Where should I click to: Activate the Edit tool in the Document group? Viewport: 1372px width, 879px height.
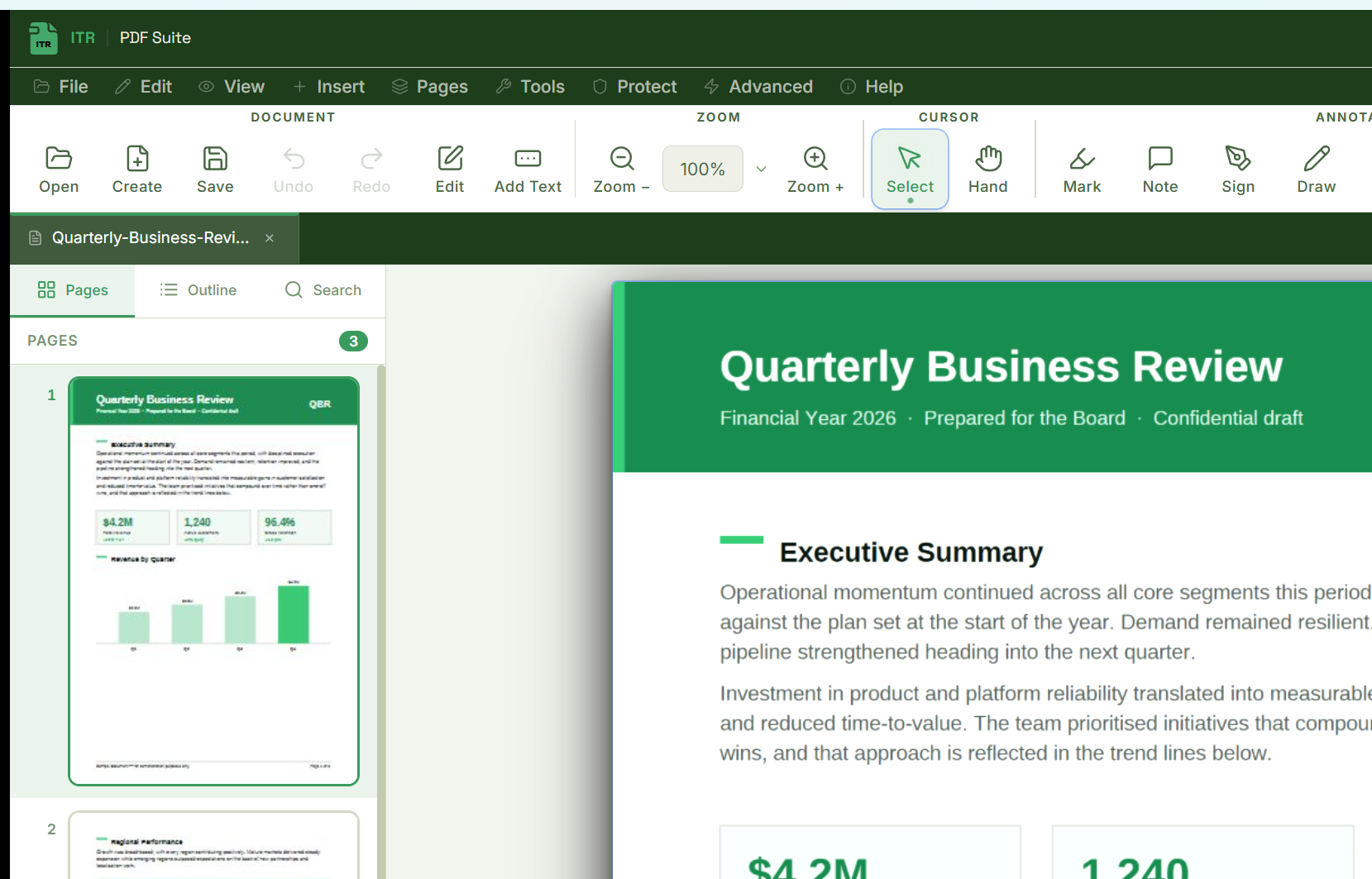(450, 169)
